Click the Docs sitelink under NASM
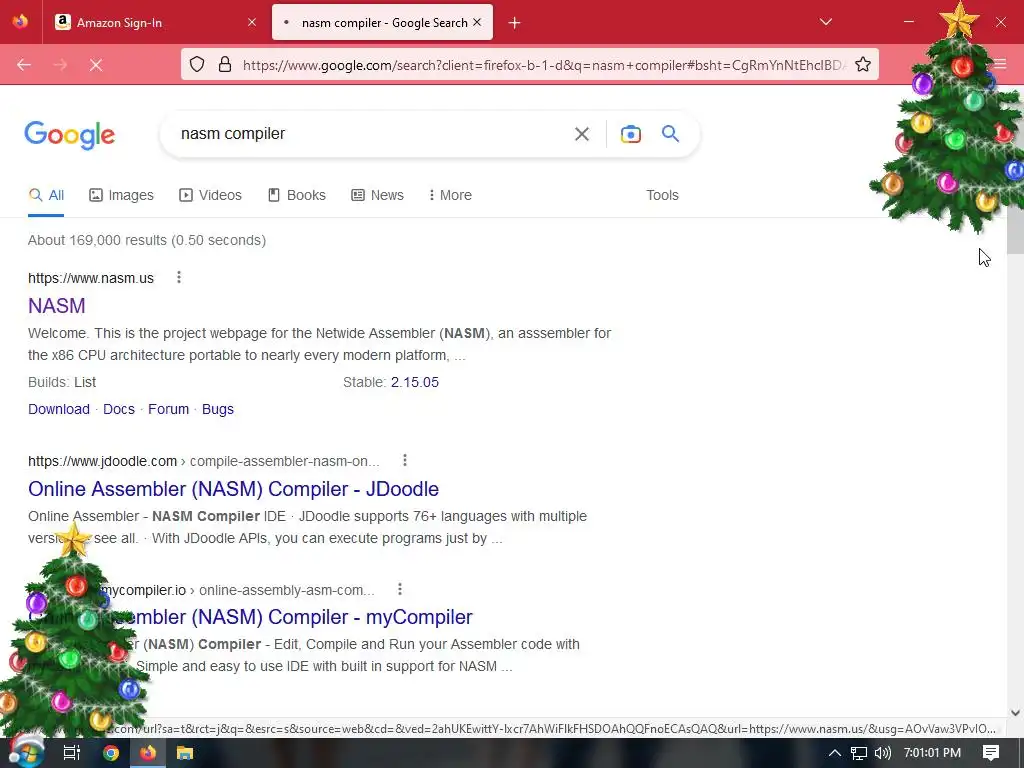The height and width of the screenshot is (768, 1024). pyautogui.click(x=119, y=409)
